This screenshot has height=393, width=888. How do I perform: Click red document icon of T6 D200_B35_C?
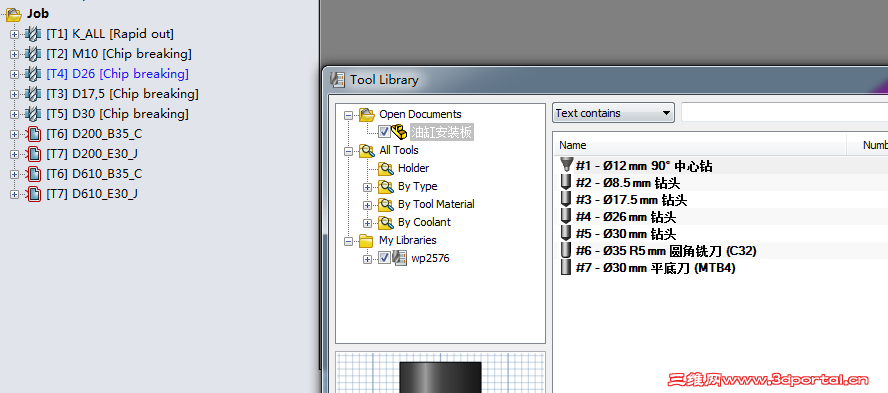34,134
